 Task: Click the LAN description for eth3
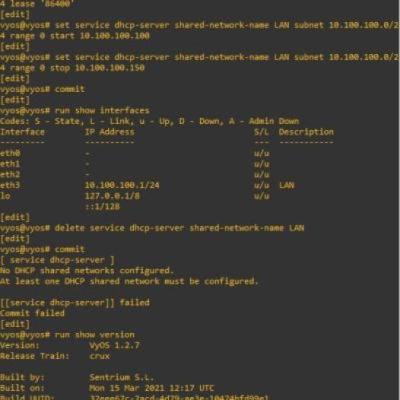(x=287, y=185)
